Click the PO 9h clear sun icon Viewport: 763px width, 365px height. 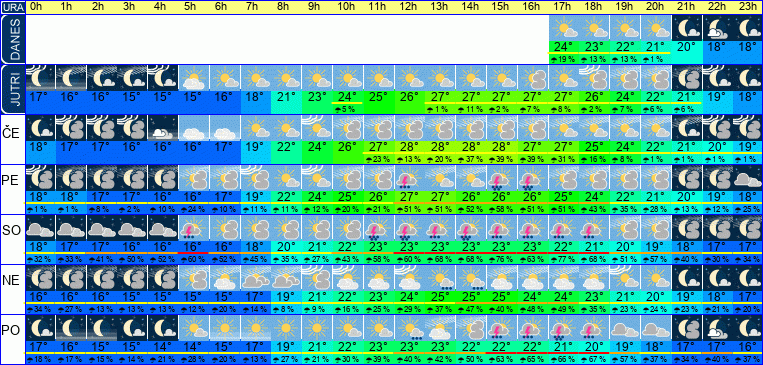click(x=317, y=328)
